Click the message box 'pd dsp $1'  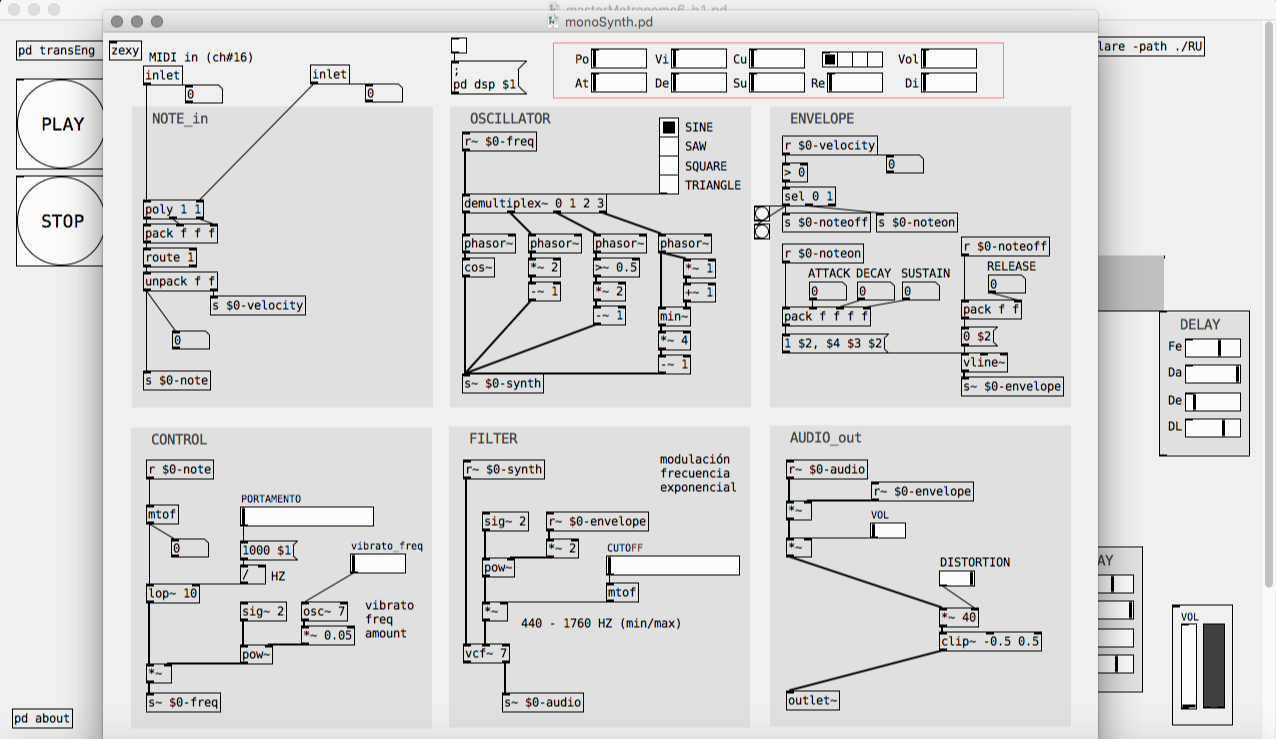coord(486,85)
